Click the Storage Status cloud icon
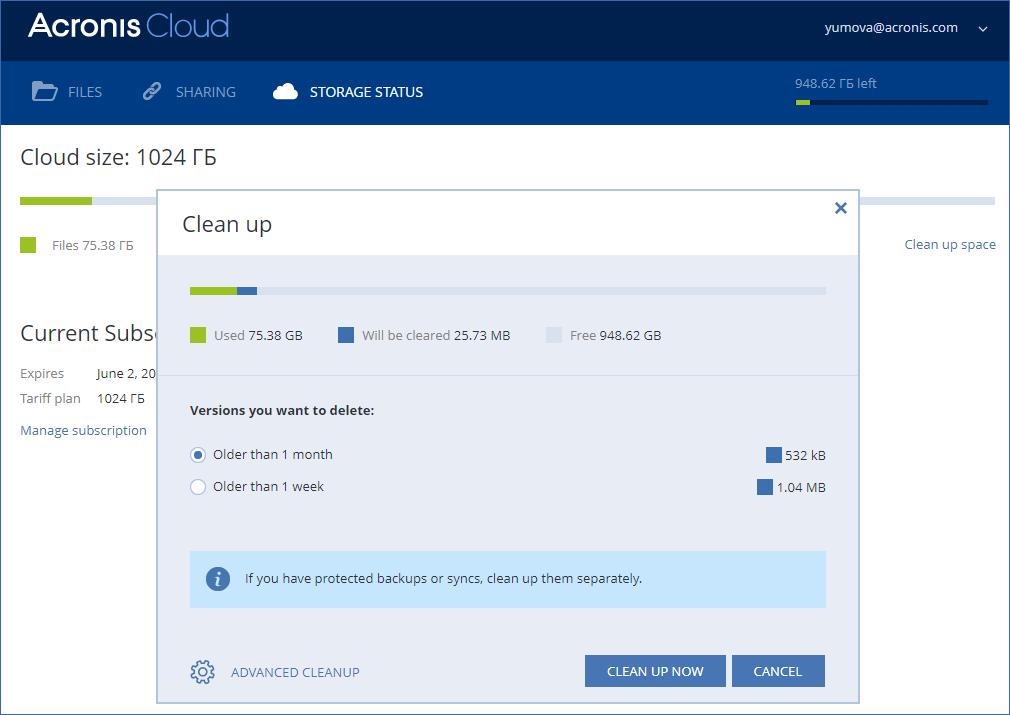The height and width of the screenshot is (715, 1010). [285, 91]
